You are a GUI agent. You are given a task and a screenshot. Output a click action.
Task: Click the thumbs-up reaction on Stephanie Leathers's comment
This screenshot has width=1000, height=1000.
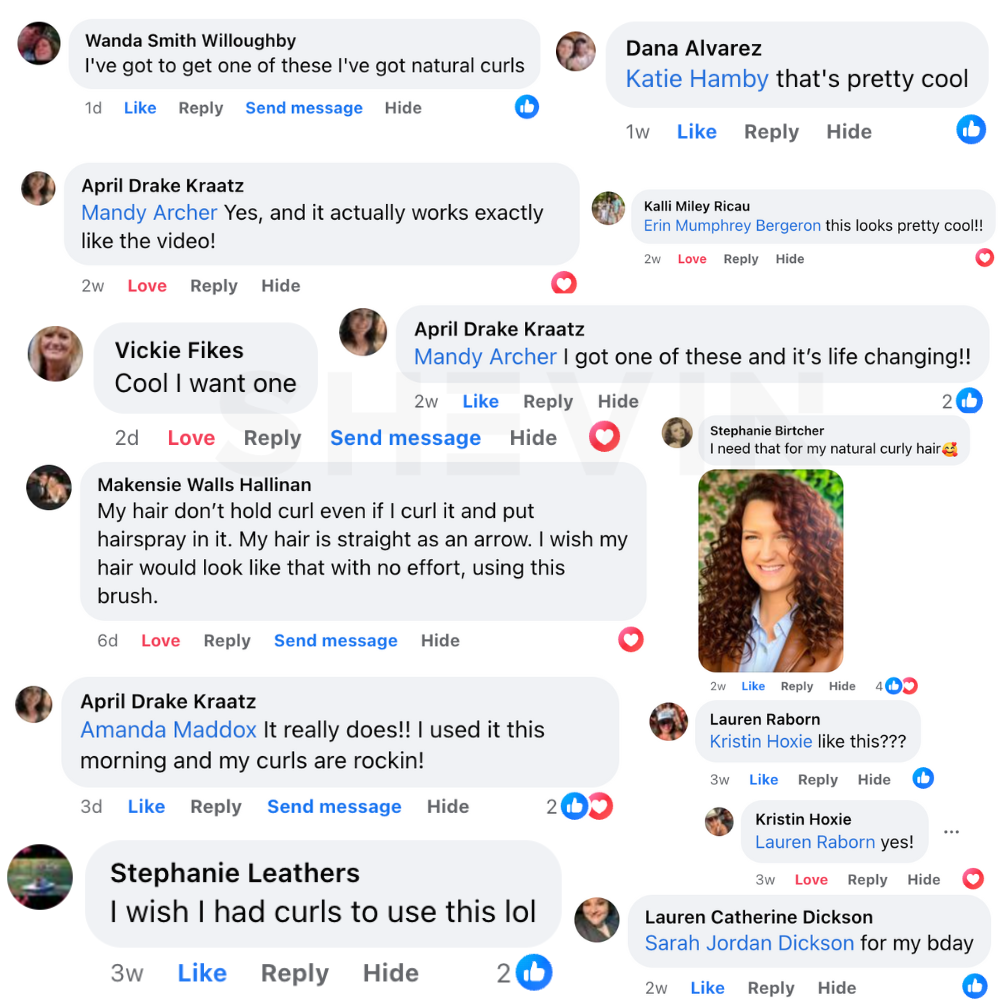click(535, 972)
